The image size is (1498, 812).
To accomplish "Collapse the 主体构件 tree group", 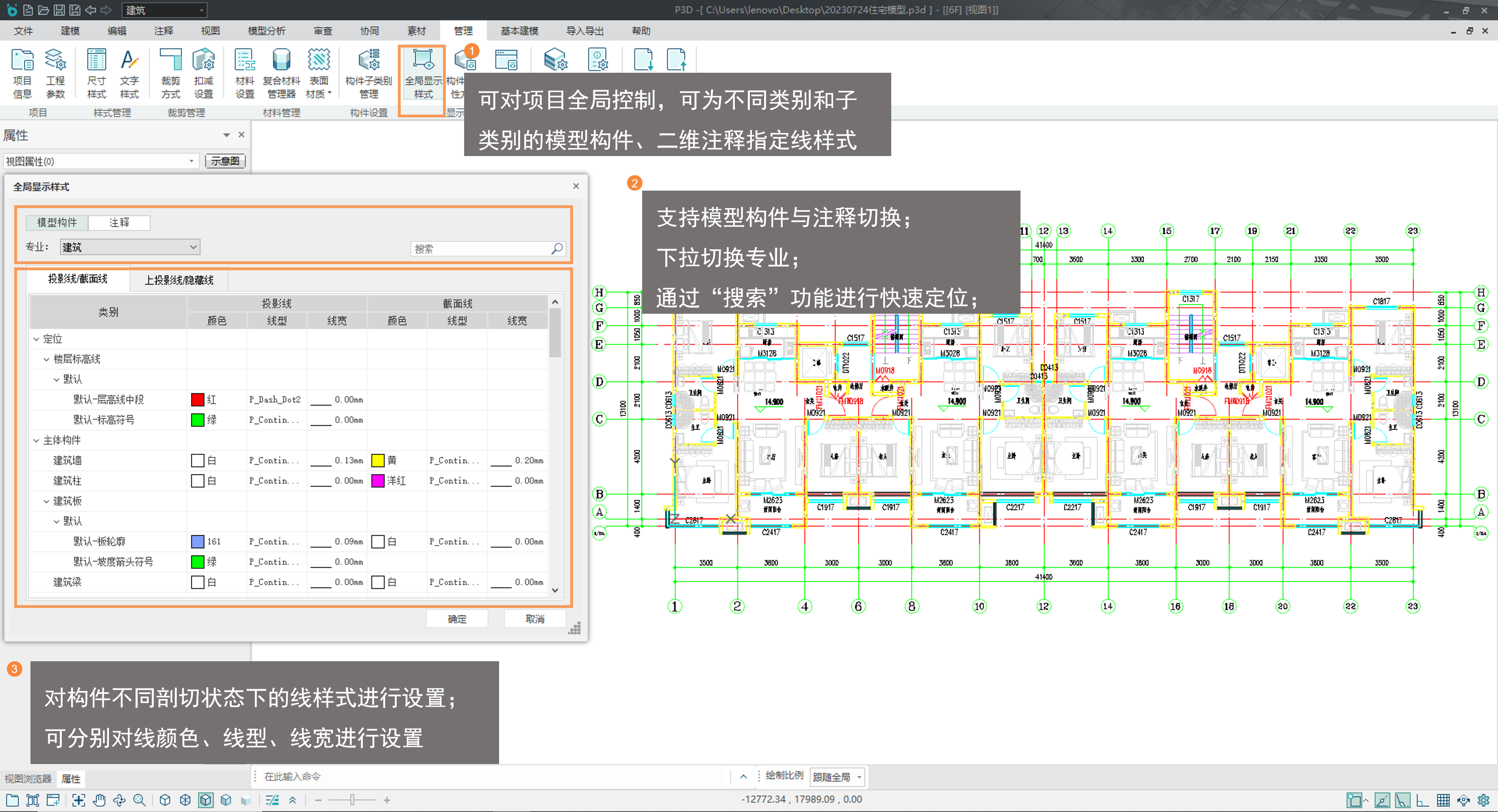I will tap(36, 440).
